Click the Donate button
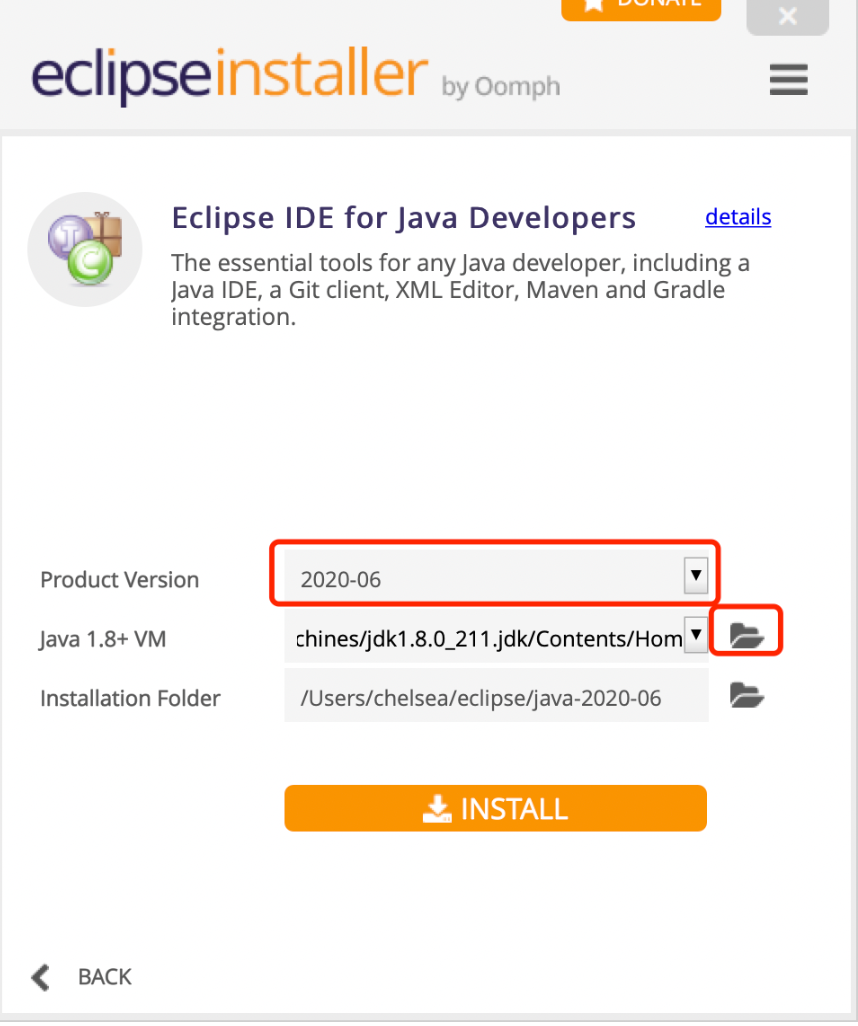This screenshot has width=858, height=1026. coord(641,9)
